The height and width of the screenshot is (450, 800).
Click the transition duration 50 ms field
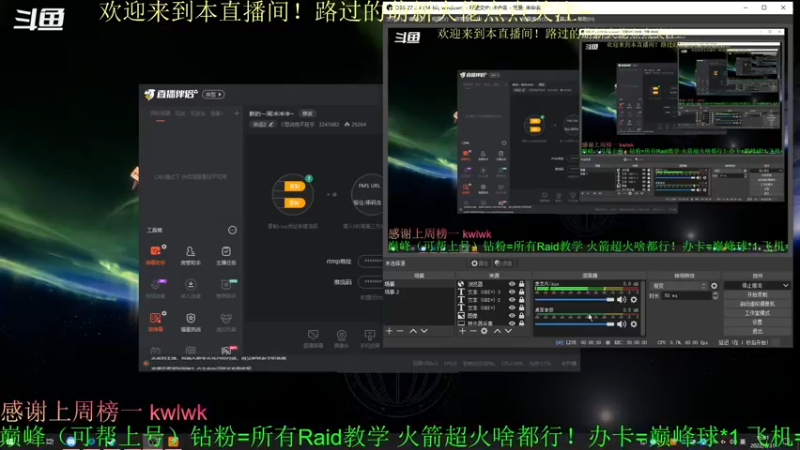(x=686, y=295)
